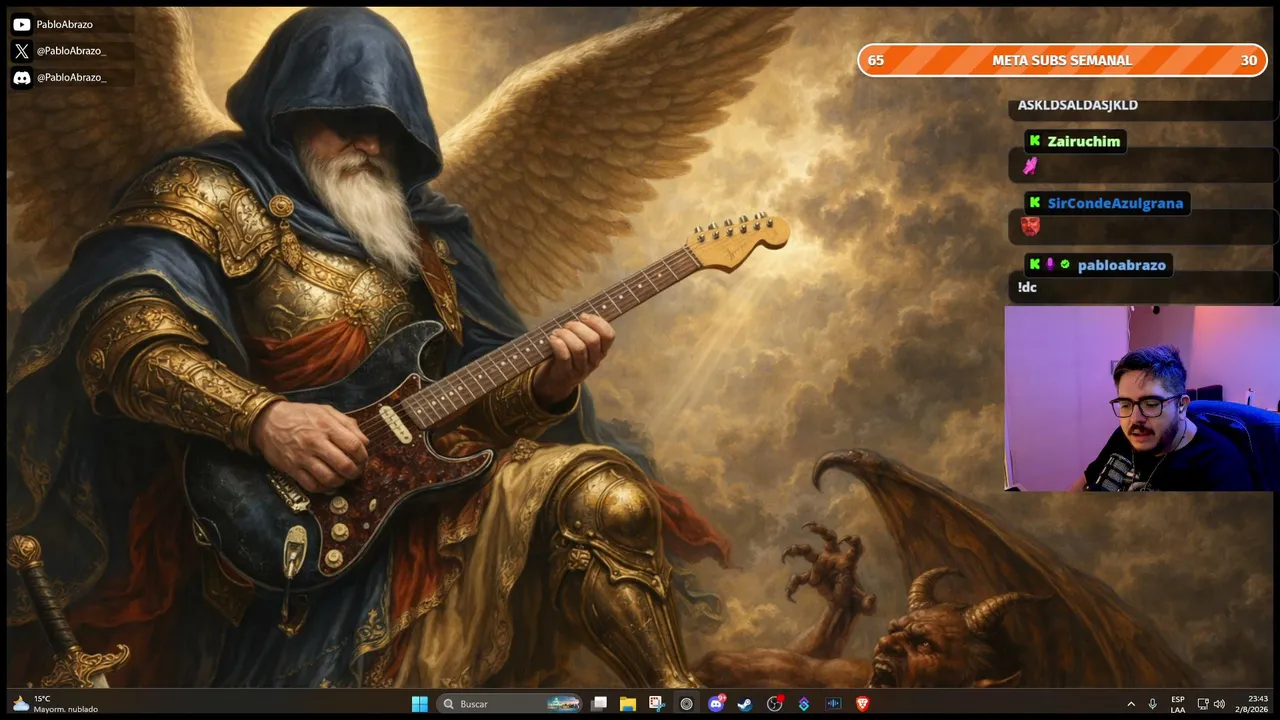The image size is (1280, 720).
Task: Show hidden system tray icons
Action: click(x=1131, y=704)
